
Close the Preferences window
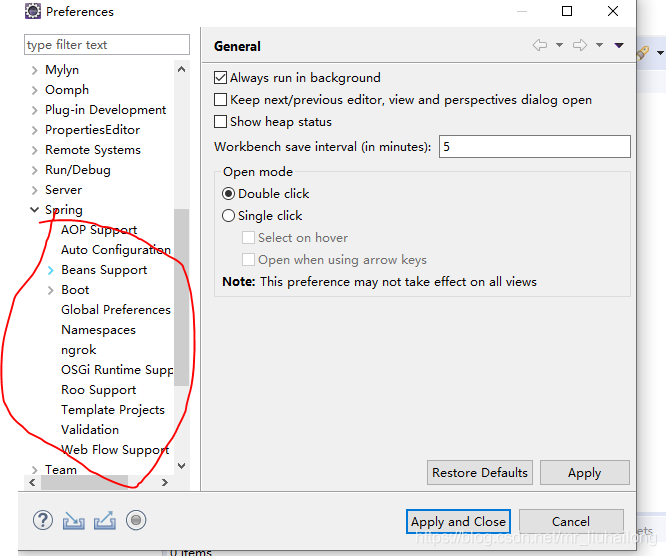coord(612,11)
